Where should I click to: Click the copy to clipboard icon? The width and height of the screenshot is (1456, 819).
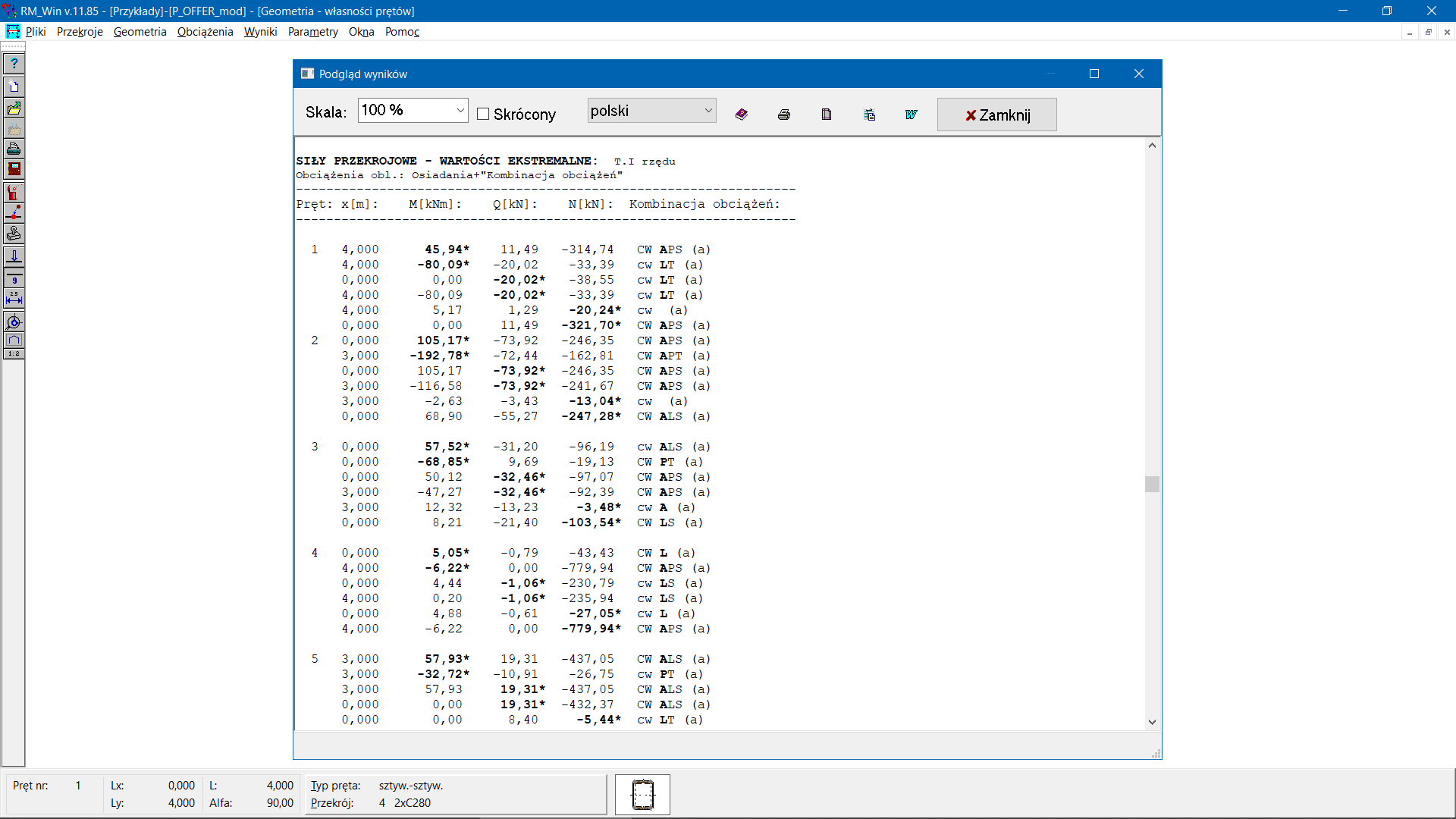click(869, 114)
